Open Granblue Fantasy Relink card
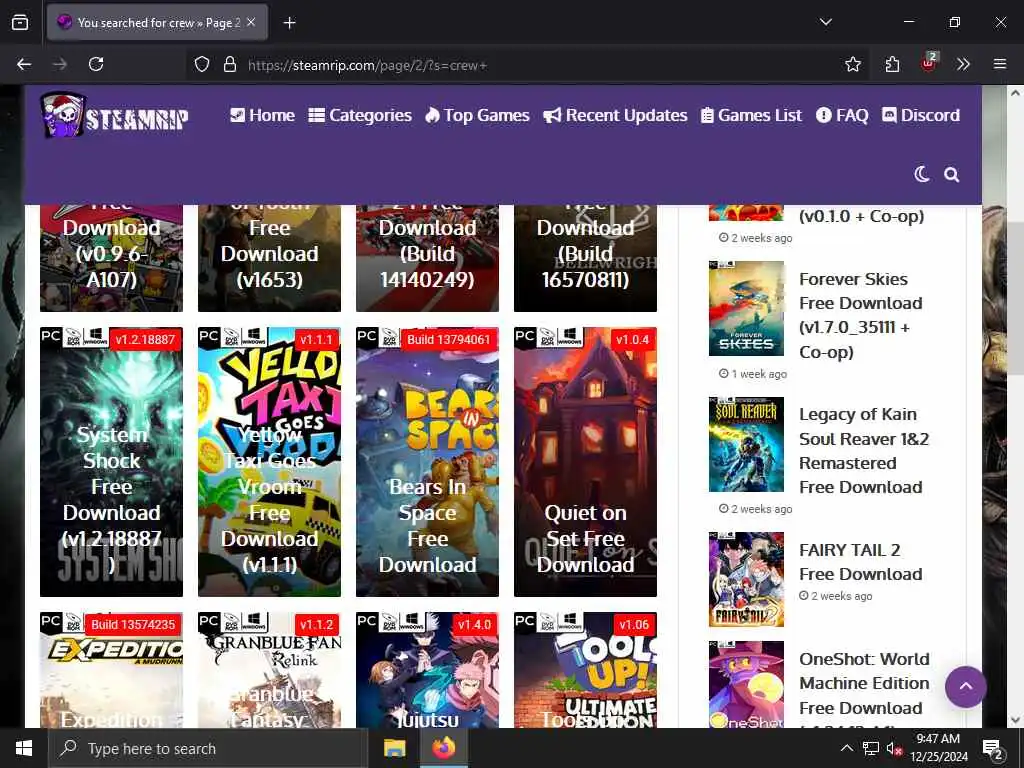This screenshot has width=1024, height=768. tap(270, 670)
